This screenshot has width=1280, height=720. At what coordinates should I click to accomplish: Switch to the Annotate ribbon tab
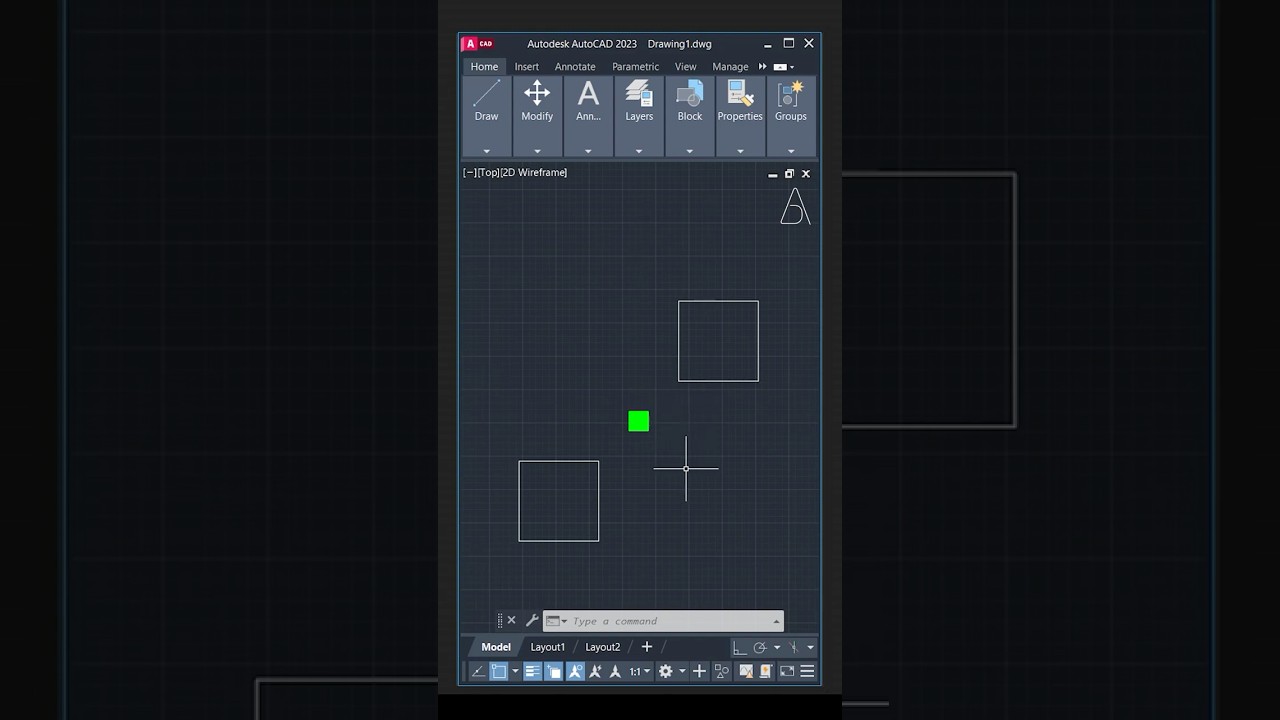click(575, 67)
